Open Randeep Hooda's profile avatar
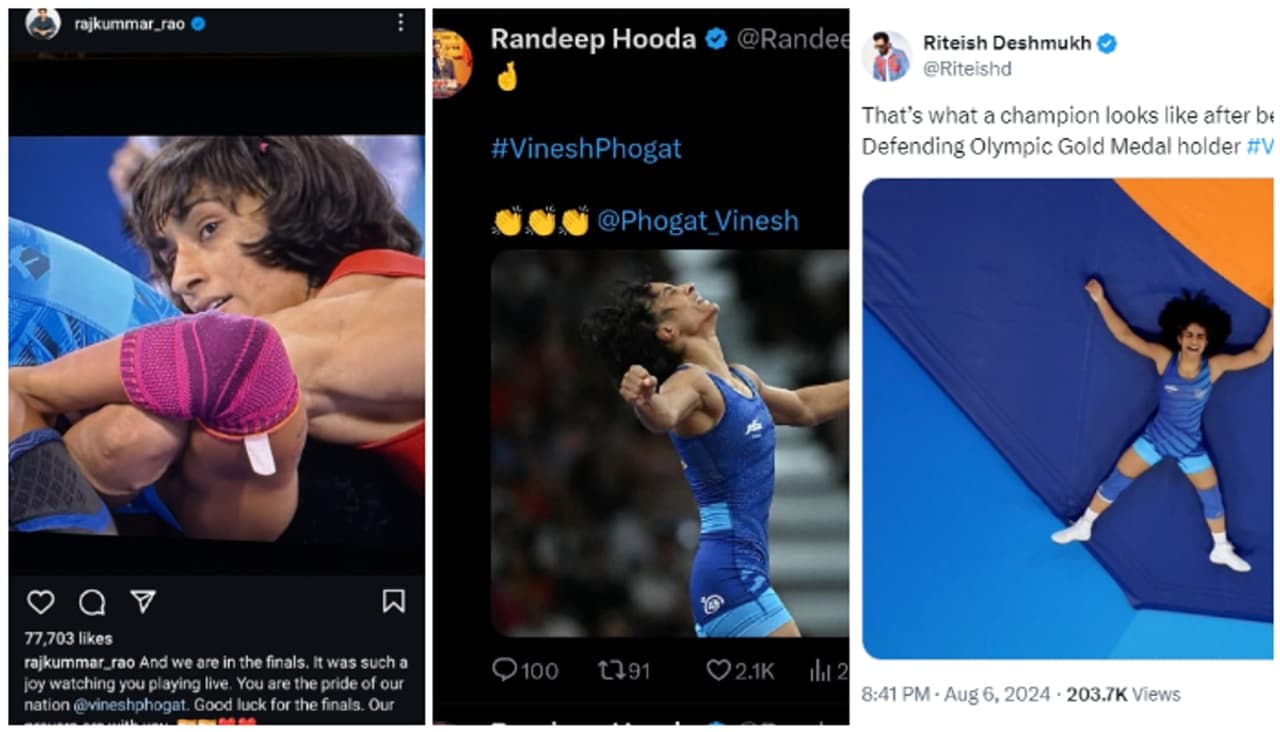Viewport: 1280px width, 732px height. coord(452,62)
